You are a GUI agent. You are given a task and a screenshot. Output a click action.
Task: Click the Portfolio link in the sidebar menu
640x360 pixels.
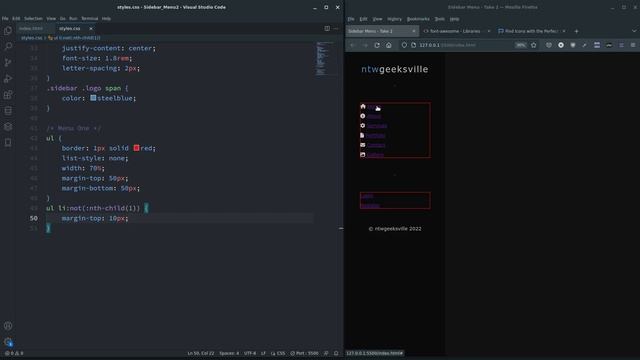375,136
